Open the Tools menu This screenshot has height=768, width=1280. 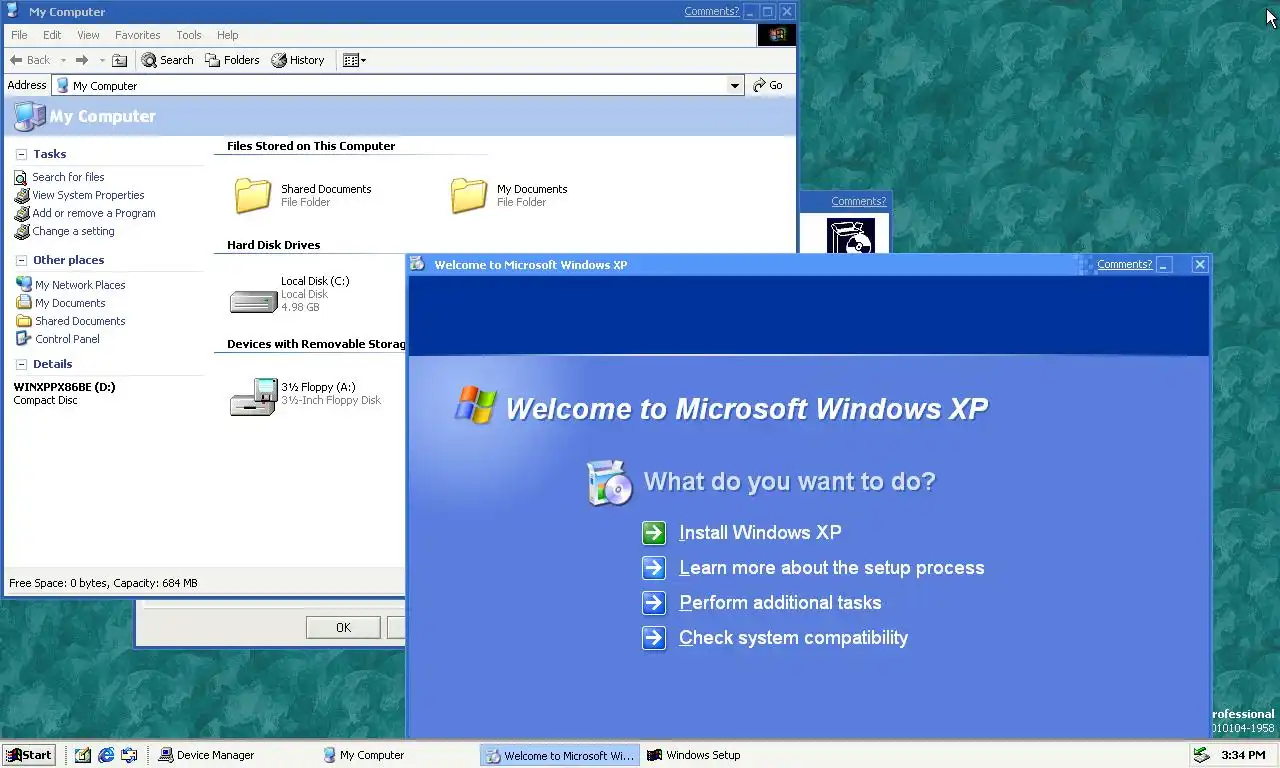(x=189, y=35)
